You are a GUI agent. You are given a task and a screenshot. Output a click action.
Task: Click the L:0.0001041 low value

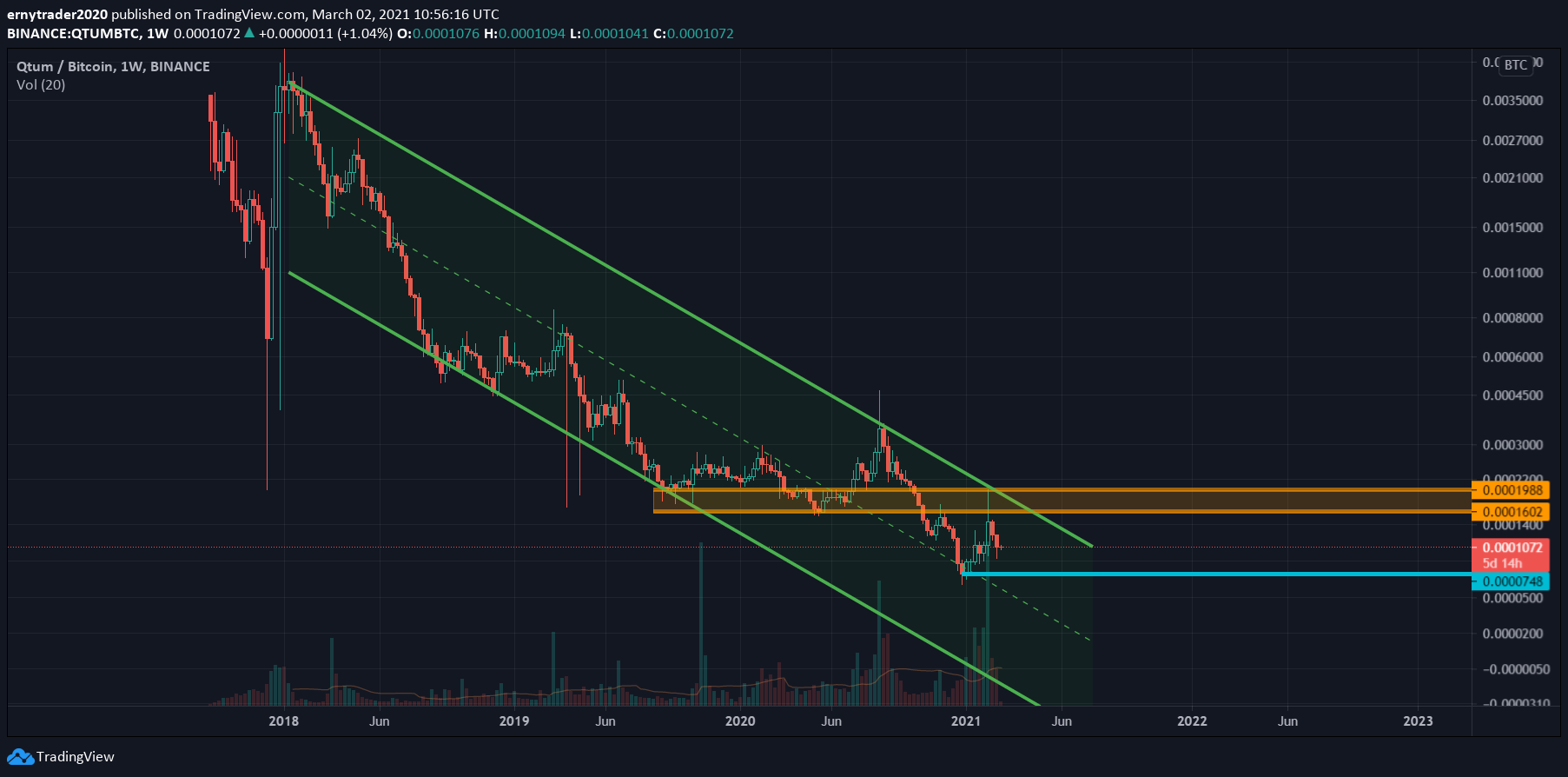tap(609, 34)
